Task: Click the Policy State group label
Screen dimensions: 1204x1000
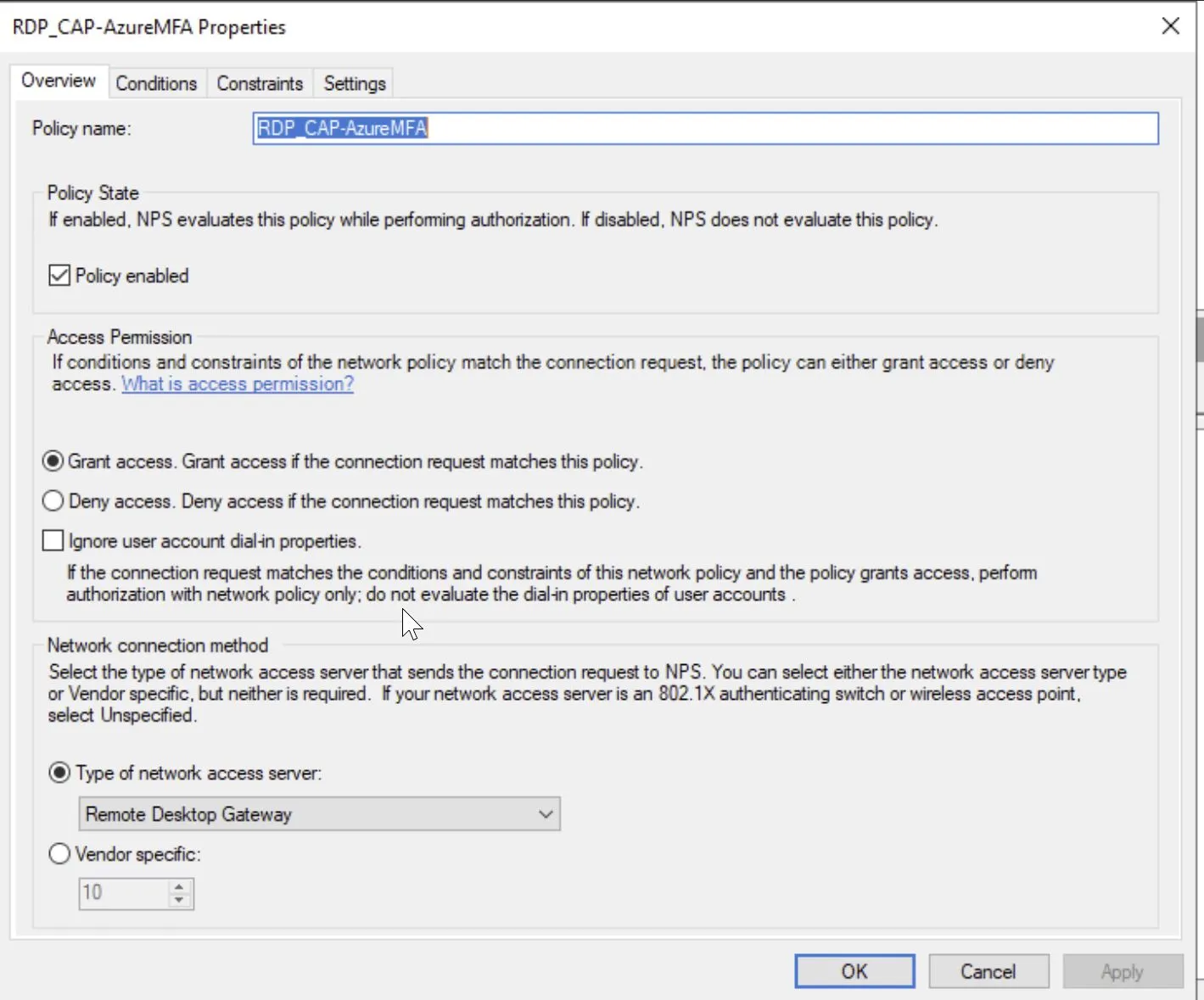Action: [x=92, y=193]
